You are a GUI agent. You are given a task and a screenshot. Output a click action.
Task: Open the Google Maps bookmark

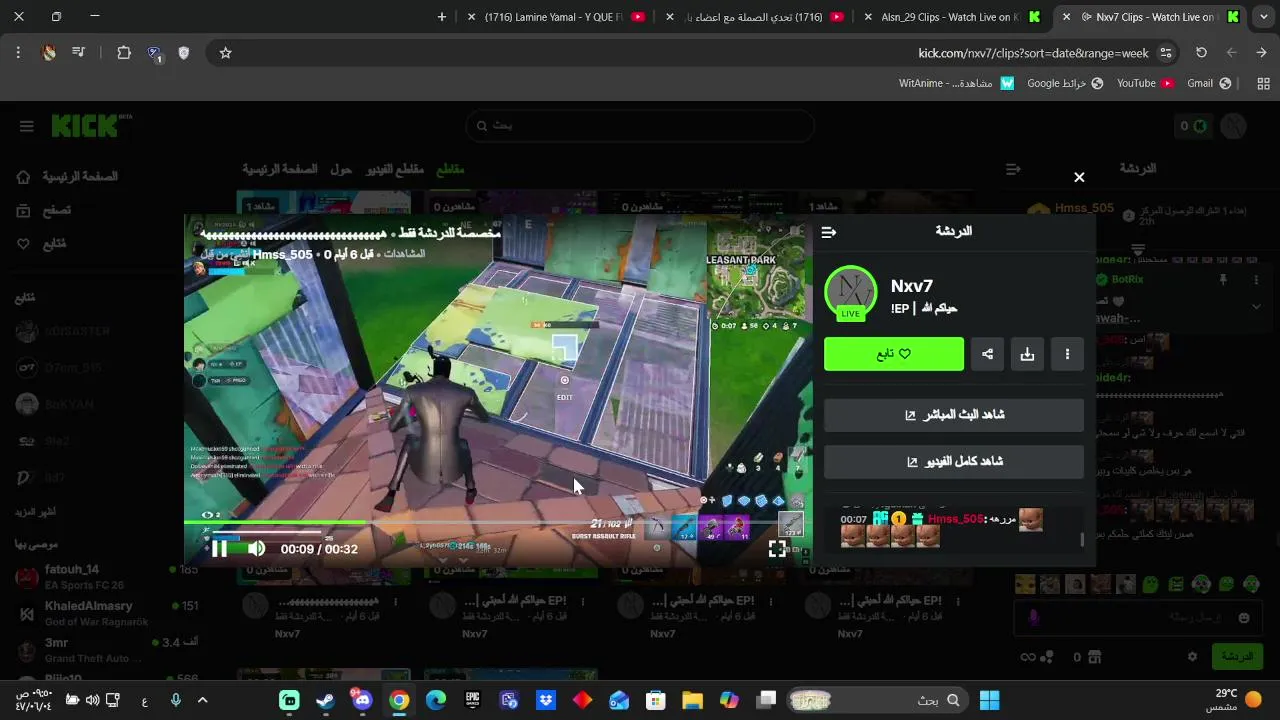point(1065,83)
